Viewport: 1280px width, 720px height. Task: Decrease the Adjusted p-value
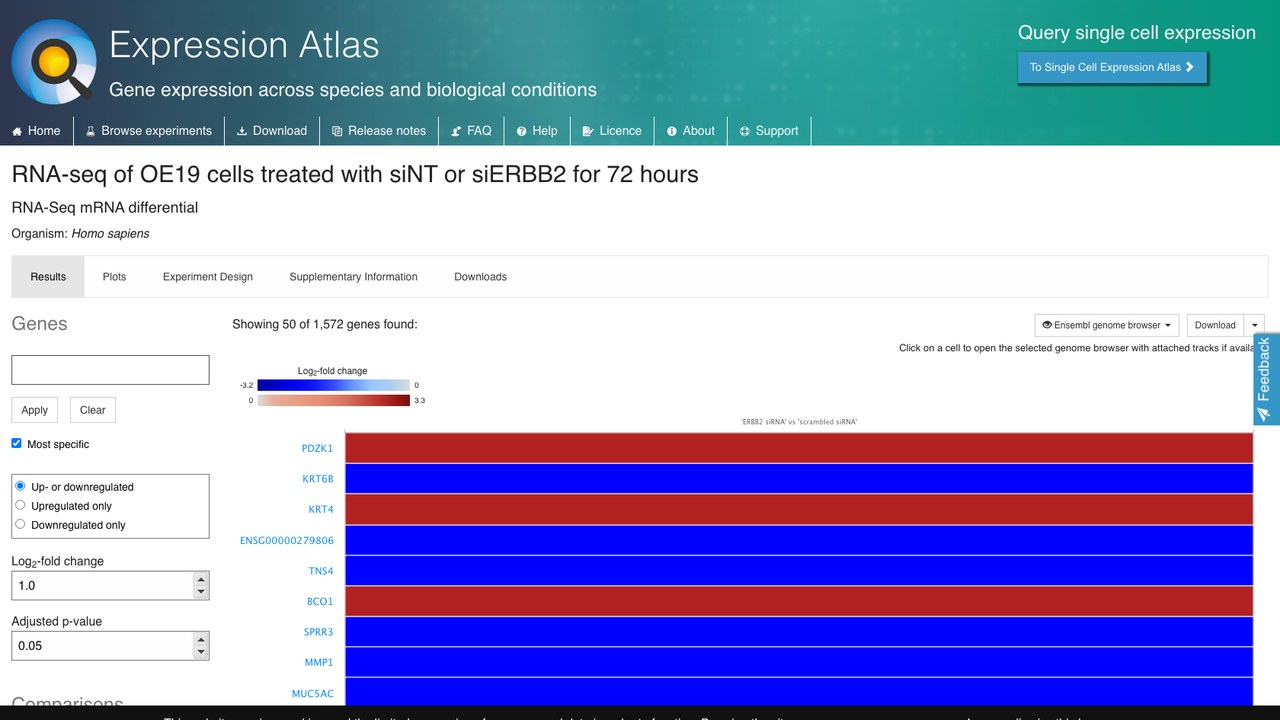coord(201,653)
